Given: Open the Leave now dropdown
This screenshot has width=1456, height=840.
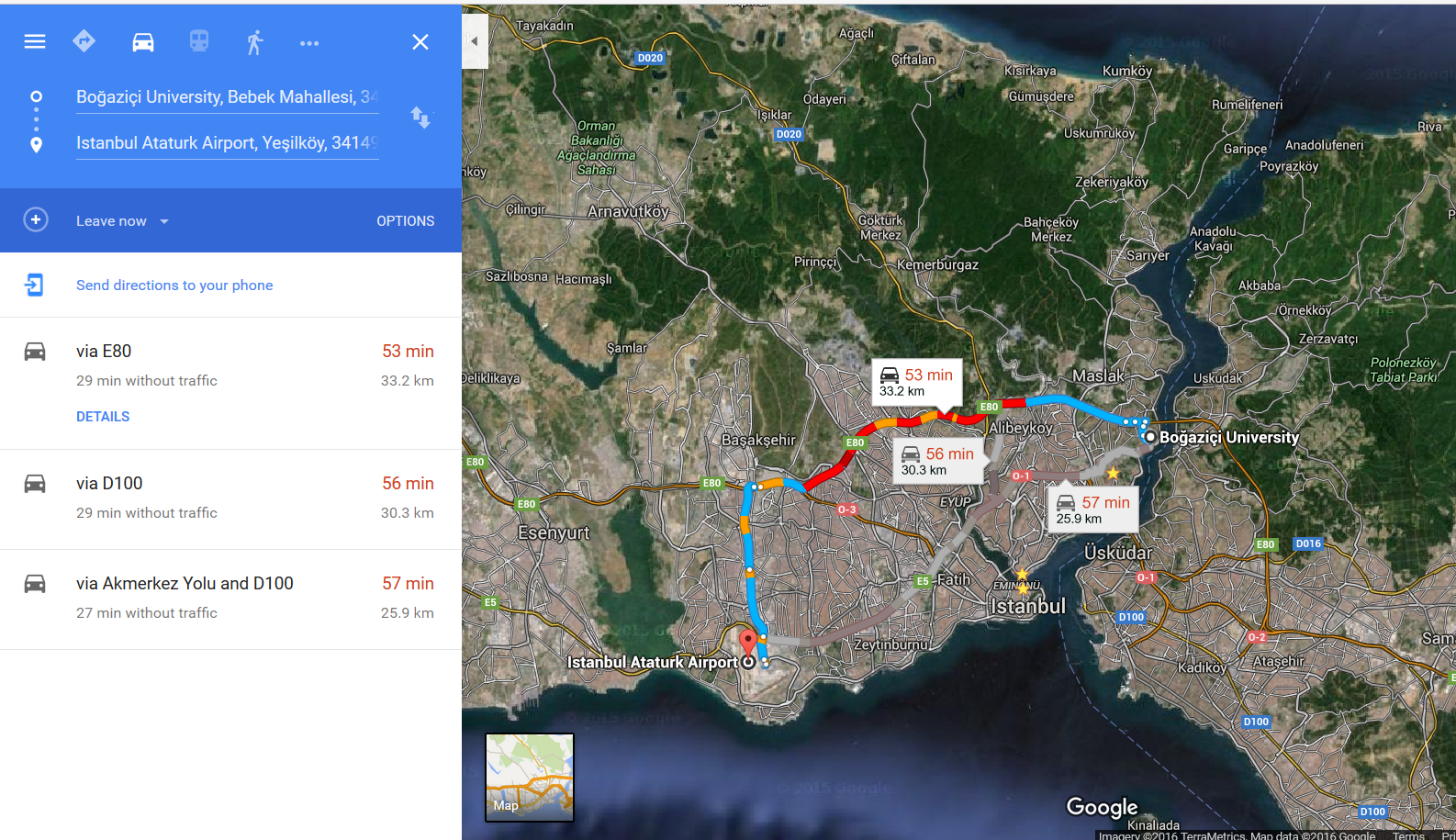Looking at the screenshot, I should (x=123, y=221).
